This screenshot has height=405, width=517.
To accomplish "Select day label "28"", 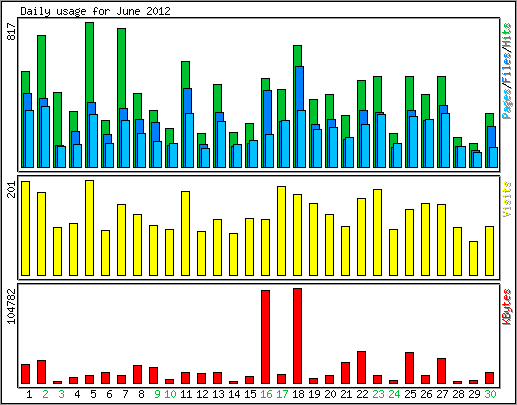I will [458, 394].
